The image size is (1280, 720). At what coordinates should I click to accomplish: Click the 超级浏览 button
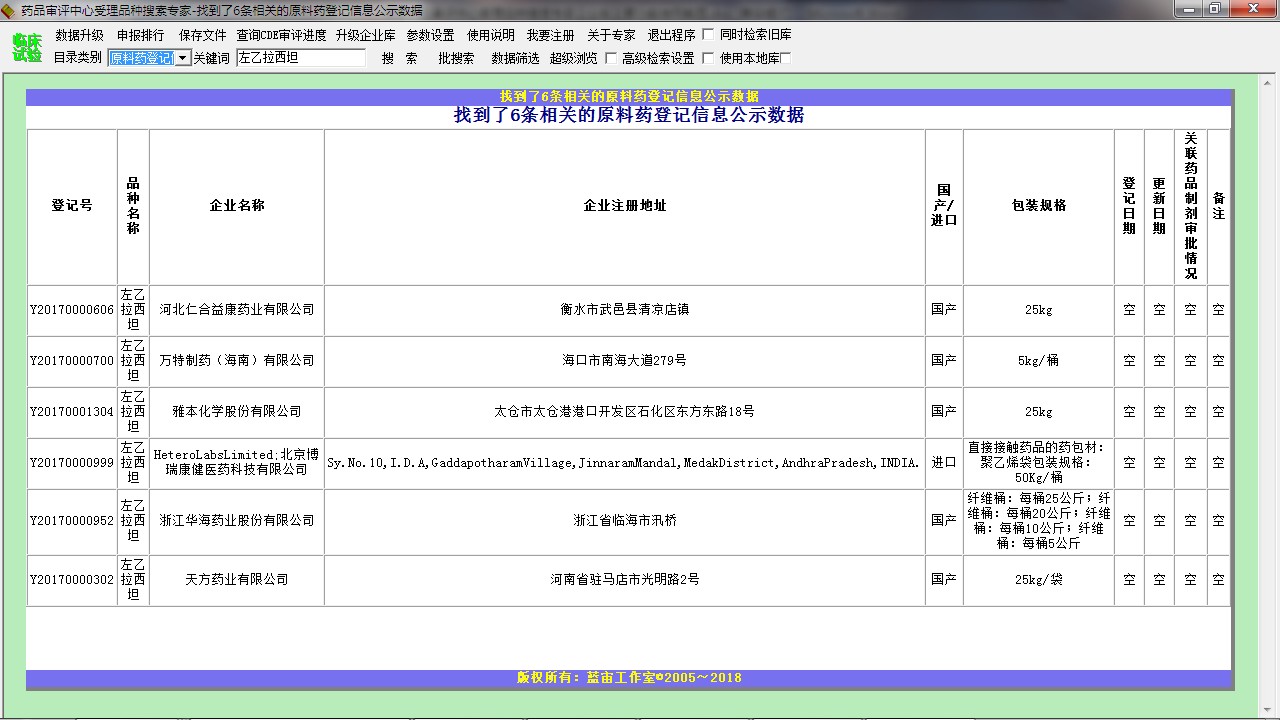click(574, 58)
